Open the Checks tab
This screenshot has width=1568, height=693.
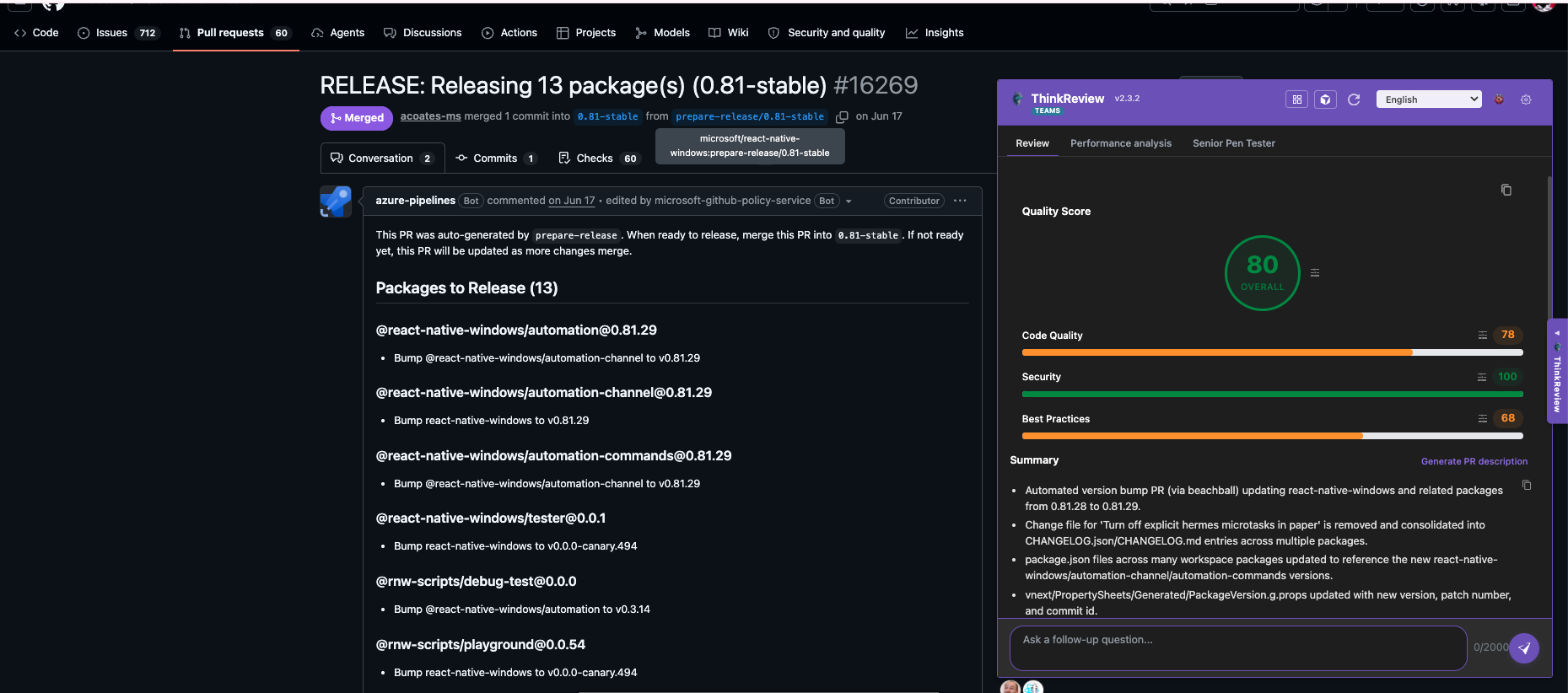coord(600,158)
